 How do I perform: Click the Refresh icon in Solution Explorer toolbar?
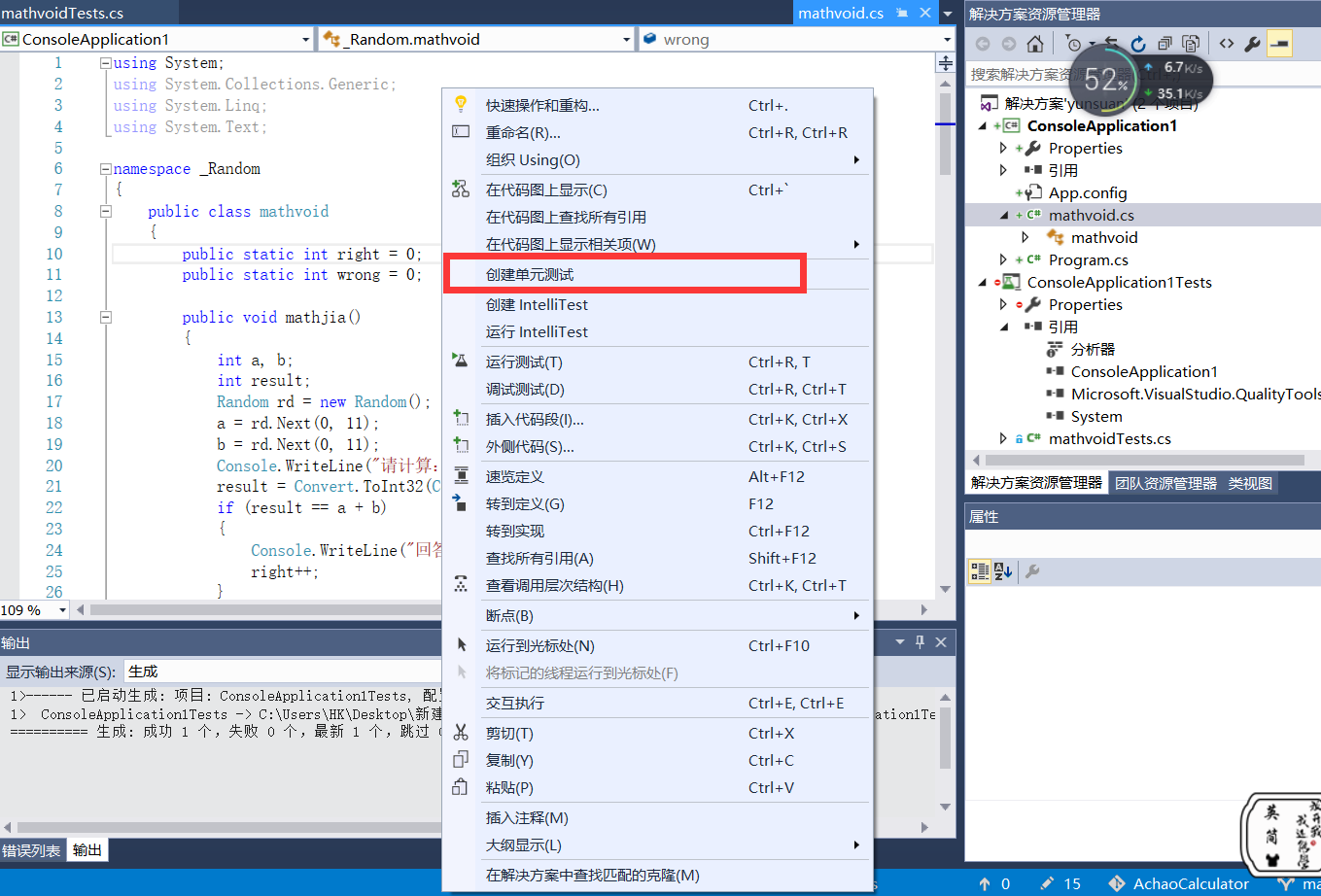click(1138, 44)
